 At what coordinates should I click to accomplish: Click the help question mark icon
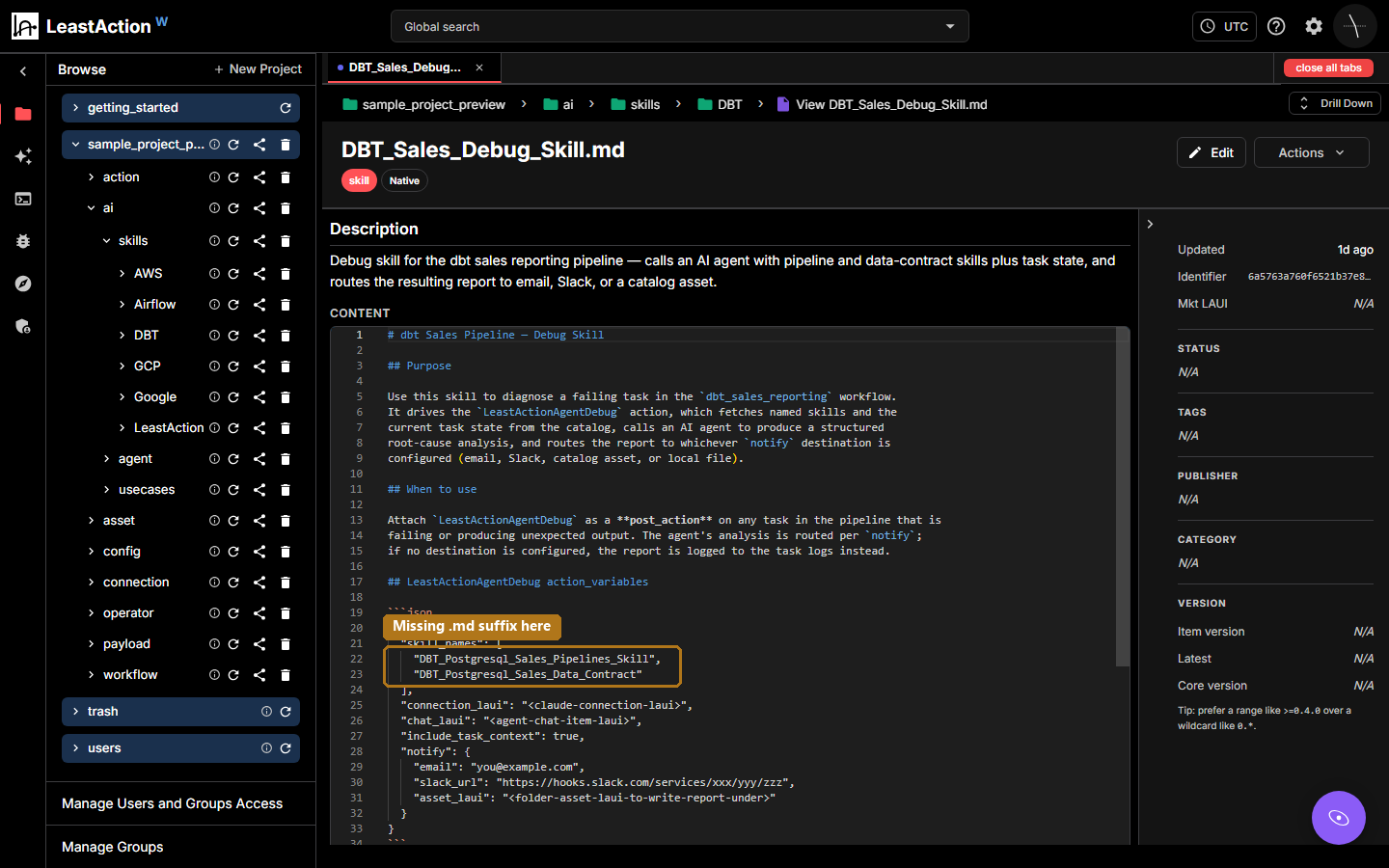pyautogui.click(x=1276, y=26)
